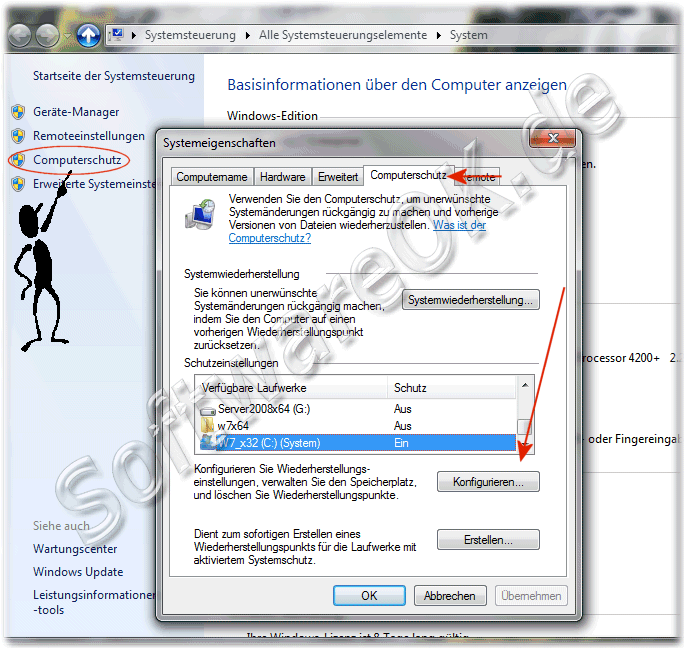Viewport: 684px width, 648px height.
Task: Open Wartungscenter link
Action: click(75, 549)
